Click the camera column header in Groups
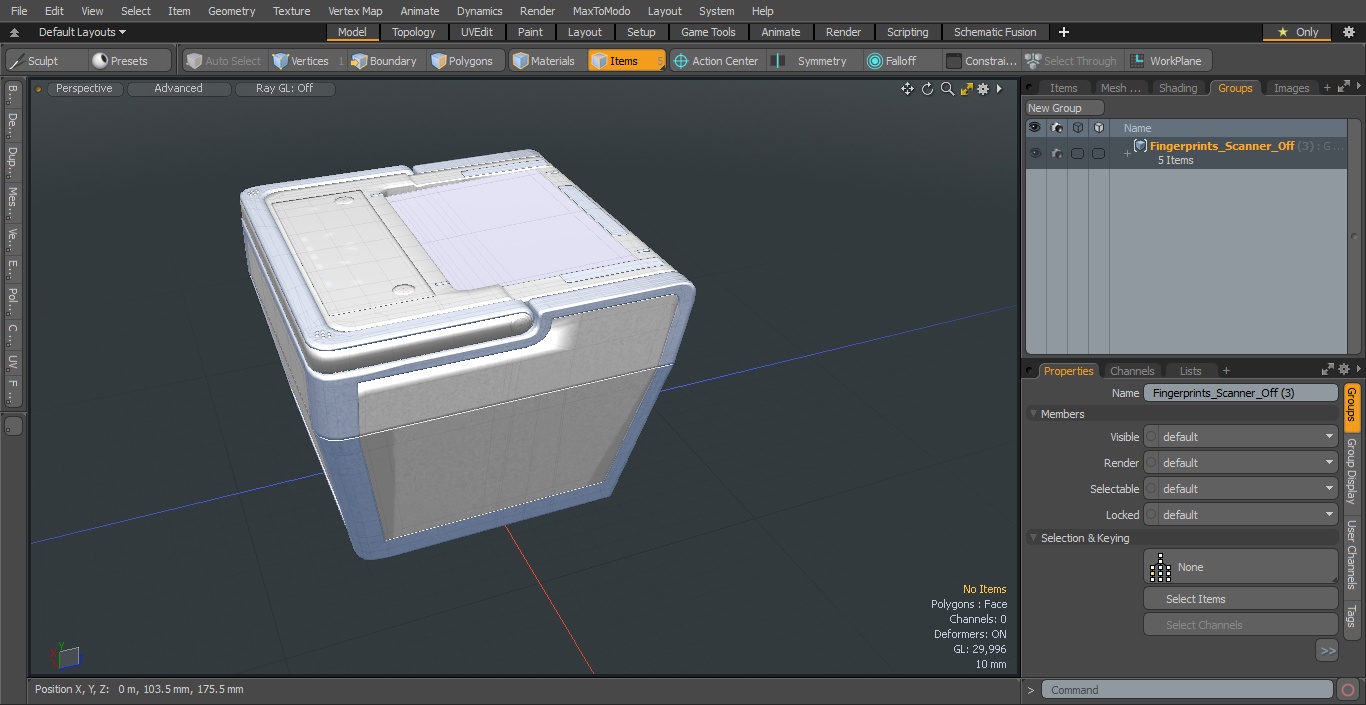This screenshot has width=1366, height=705. point(1056,128)
